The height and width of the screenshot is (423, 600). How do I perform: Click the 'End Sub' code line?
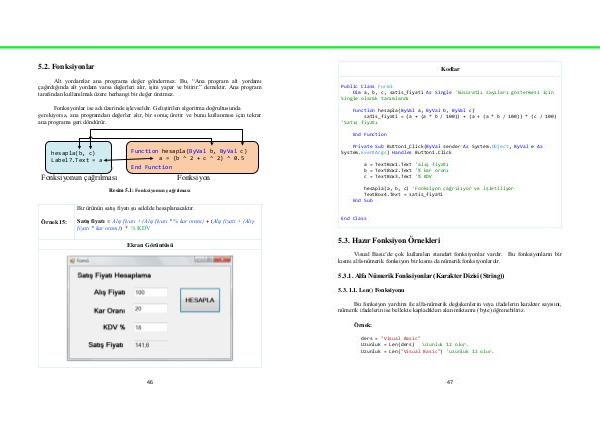pyautogui.click(x=362, y=200)
